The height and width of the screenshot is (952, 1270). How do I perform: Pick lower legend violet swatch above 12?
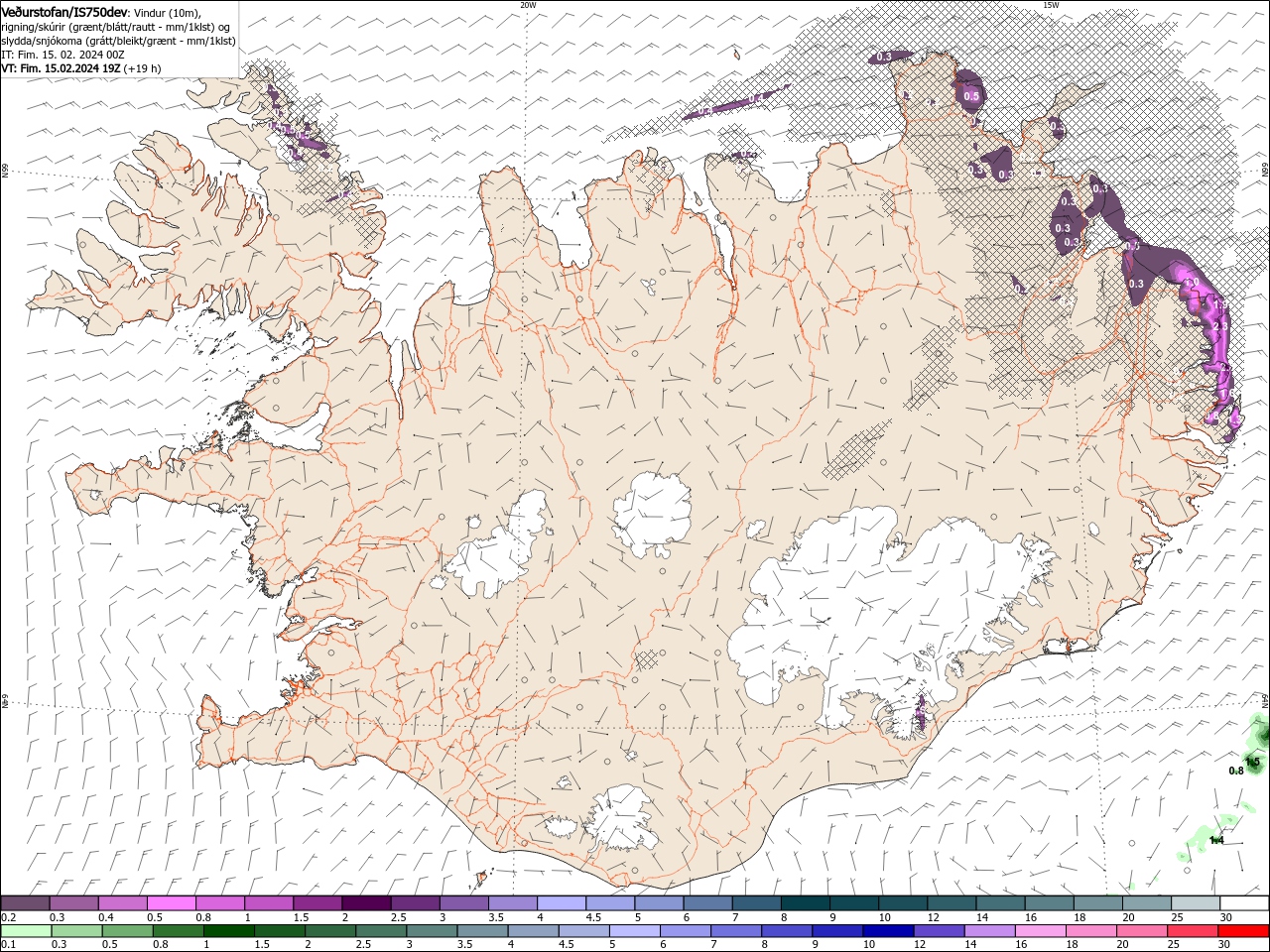[940, 931]
